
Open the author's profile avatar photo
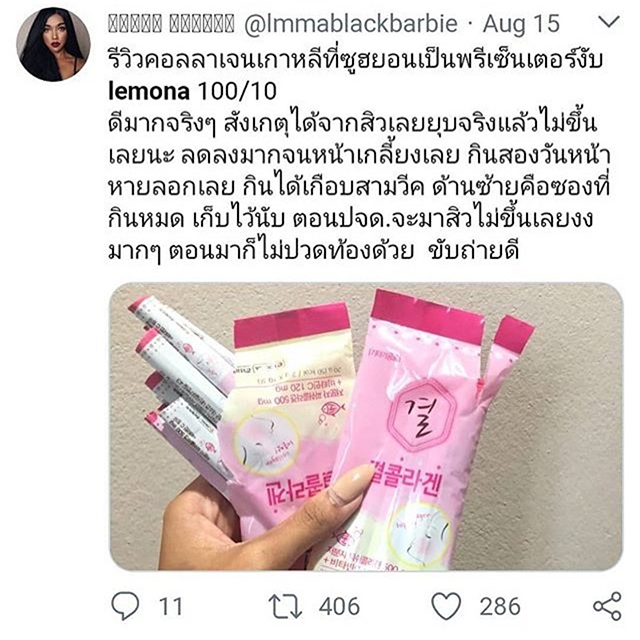coord(53,44)
